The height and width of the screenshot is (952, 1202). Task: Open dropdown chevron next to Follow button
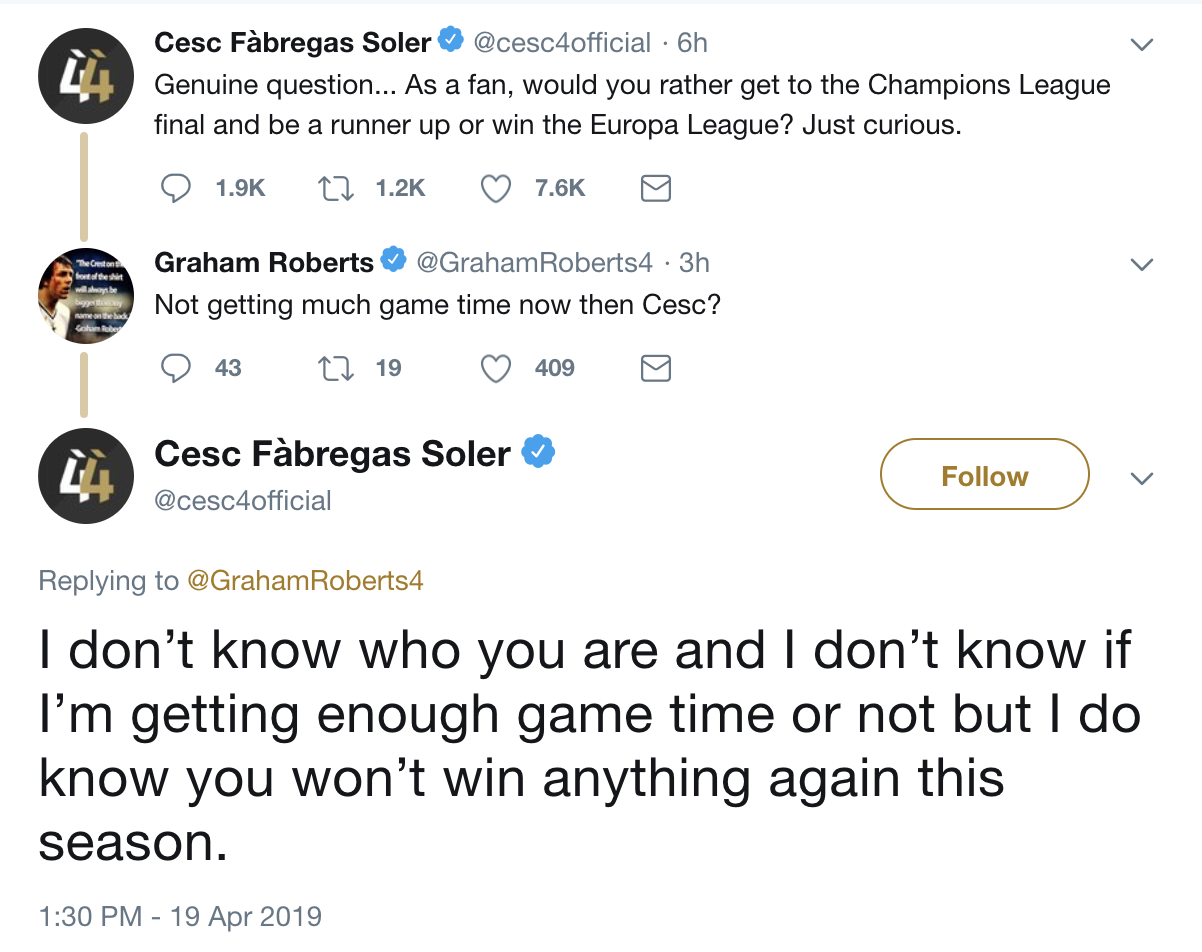tap(1141, 478)
